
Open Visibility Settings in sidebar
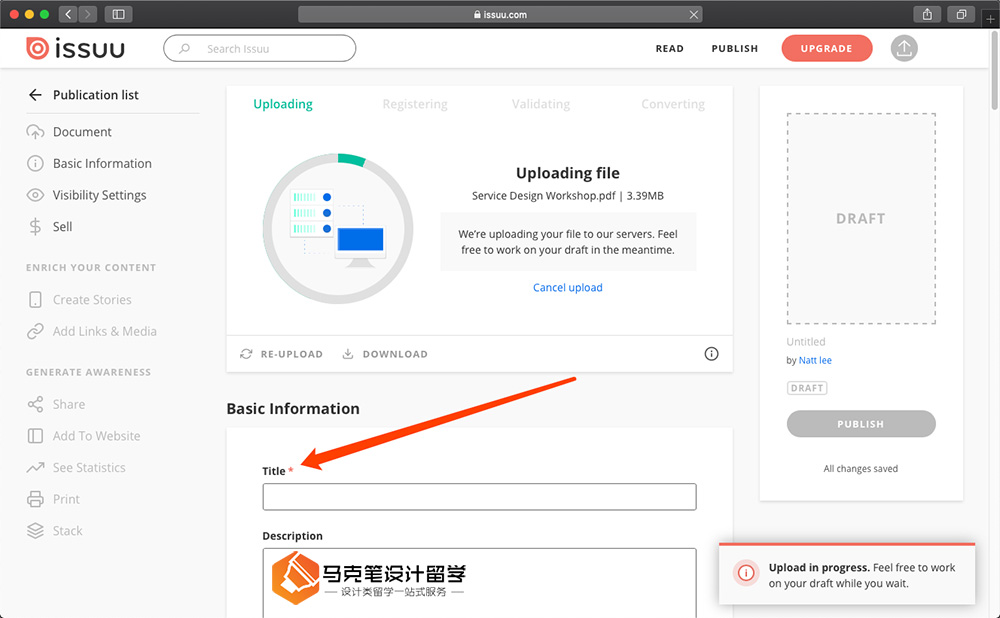click(x=99, y=195)
